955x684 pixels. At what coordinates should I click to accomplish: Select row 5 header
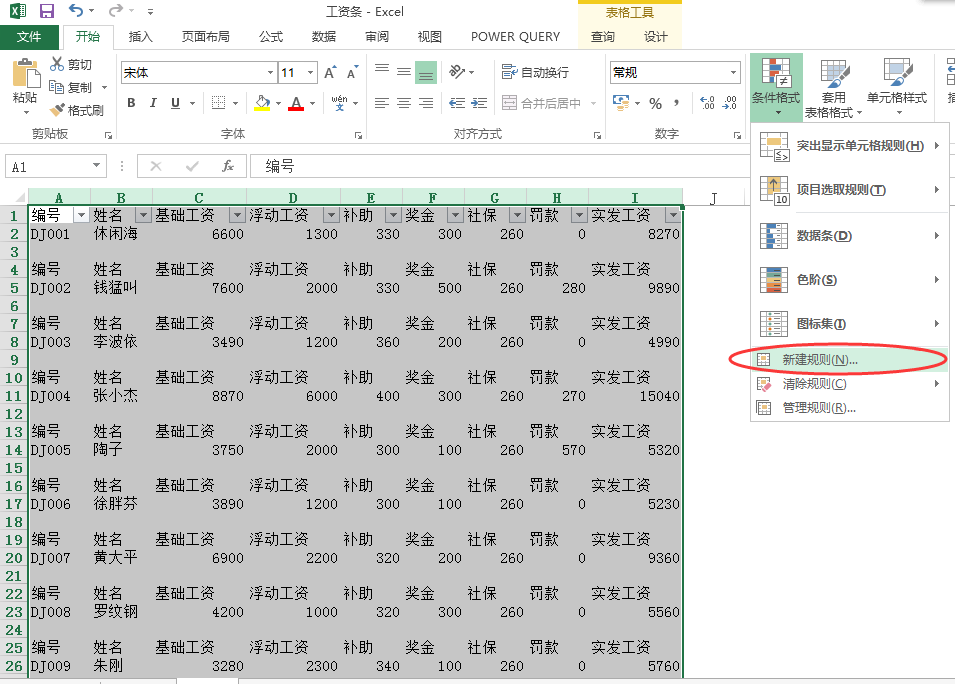(x=14, y=287)
